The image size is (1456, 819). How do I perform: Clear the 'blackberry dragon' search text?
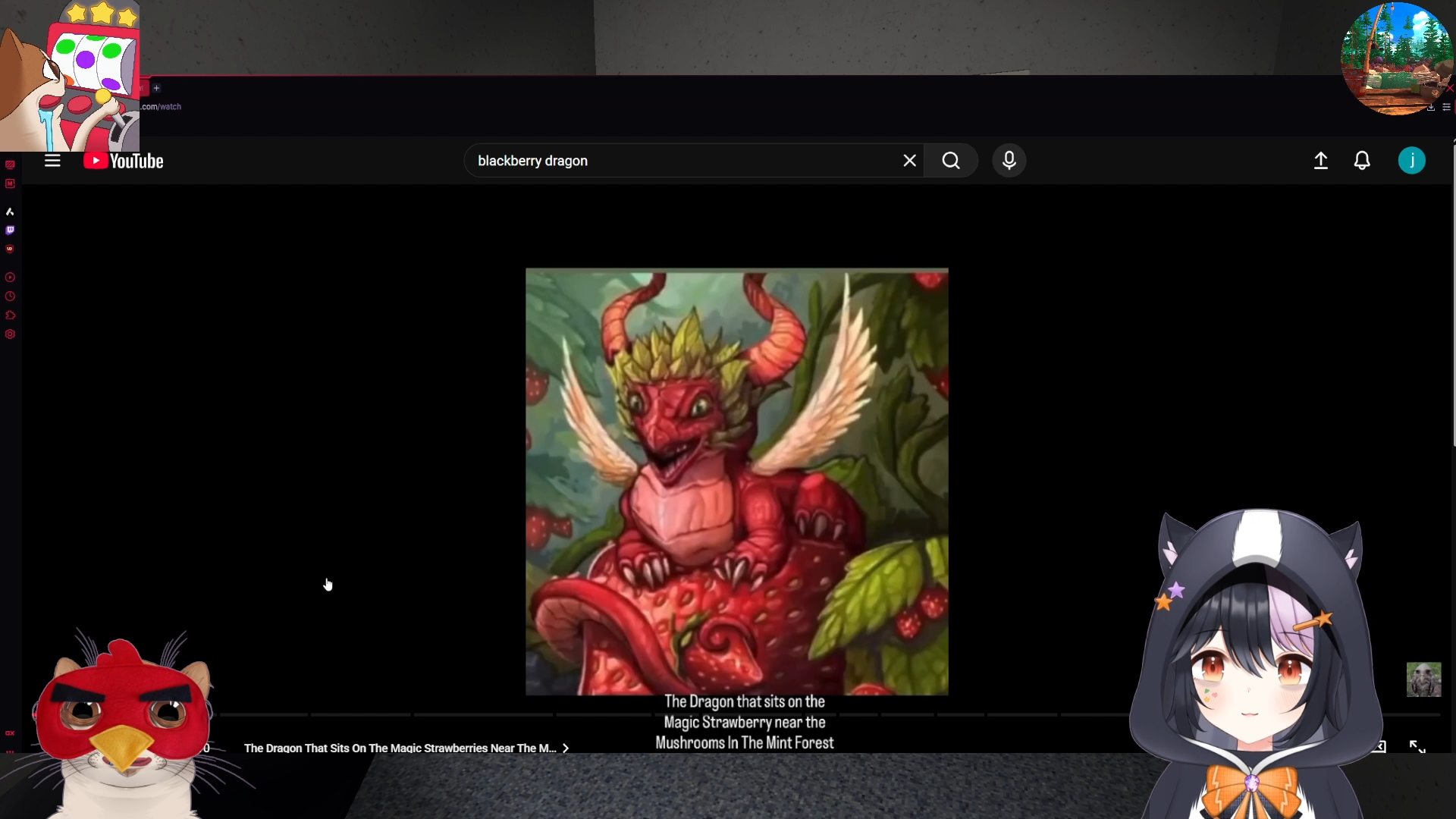[909, 161]
